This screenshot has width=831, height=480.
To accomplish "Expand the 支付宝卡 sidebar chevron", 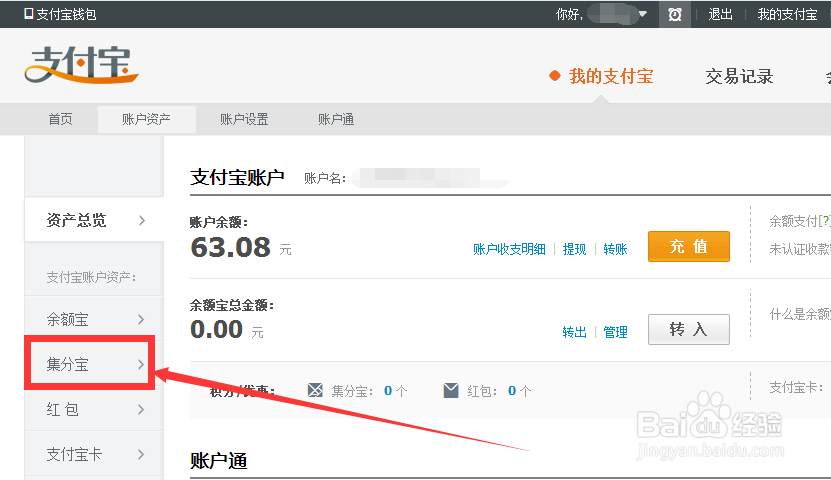I will (141, 454).
